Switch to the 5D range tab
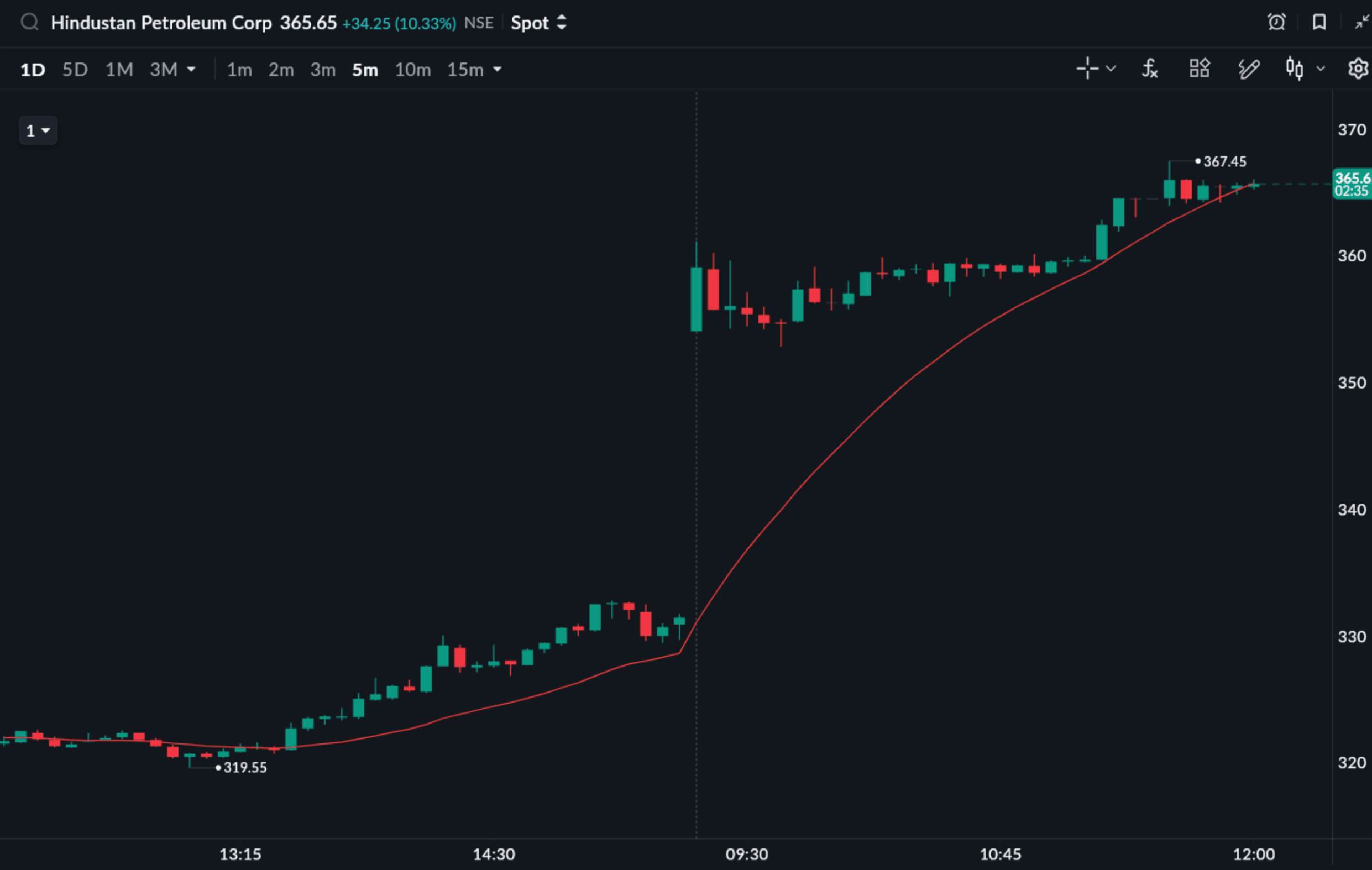This screenshot has height=870, width=1372. [x=75, y=70]
